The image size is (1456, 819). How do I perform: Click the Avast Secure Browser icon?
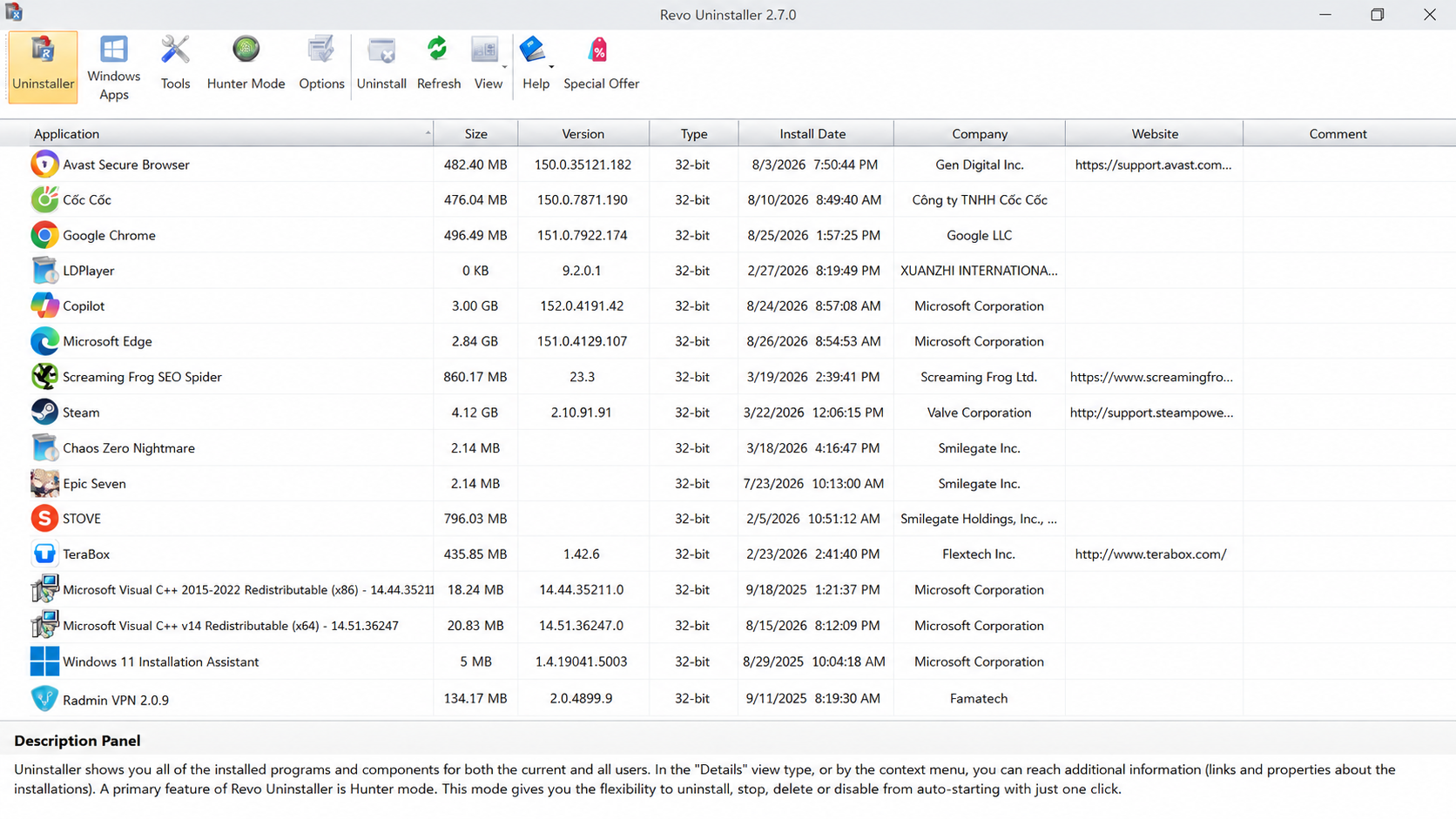(x=44, y=164)
